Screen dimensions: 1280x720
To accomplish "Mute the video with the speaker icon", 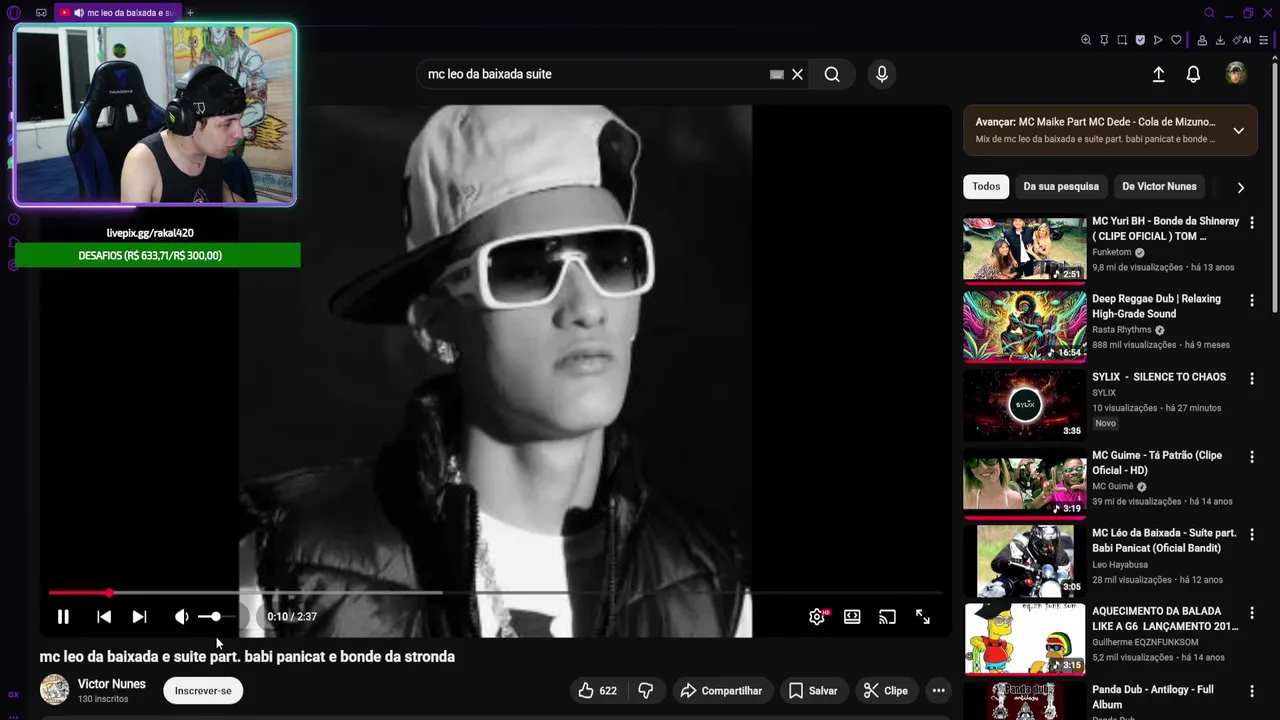I will tap(181, 617).
